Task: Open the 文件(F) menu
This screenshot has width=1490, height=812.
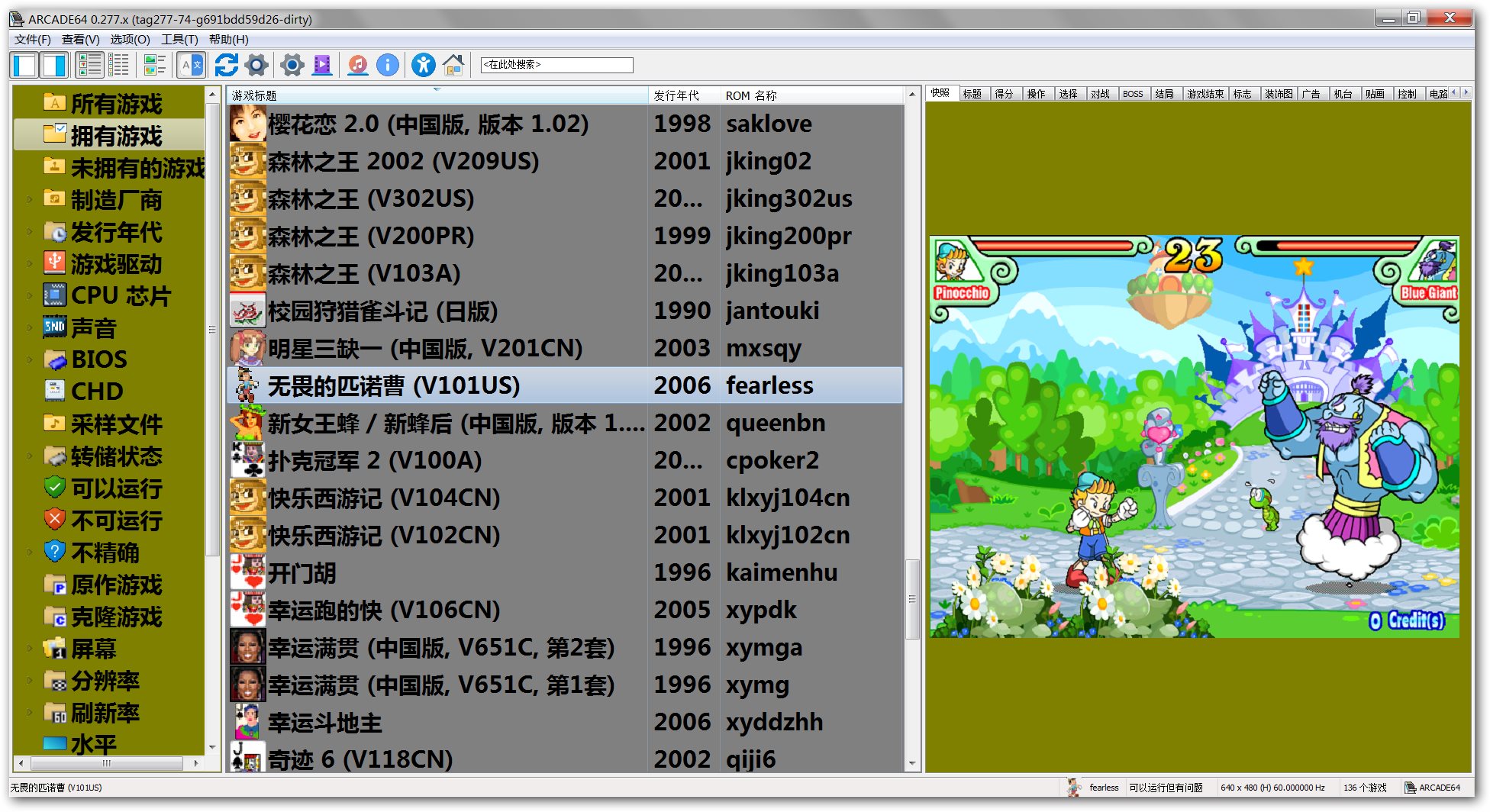Action: click(x=33, y=39)
